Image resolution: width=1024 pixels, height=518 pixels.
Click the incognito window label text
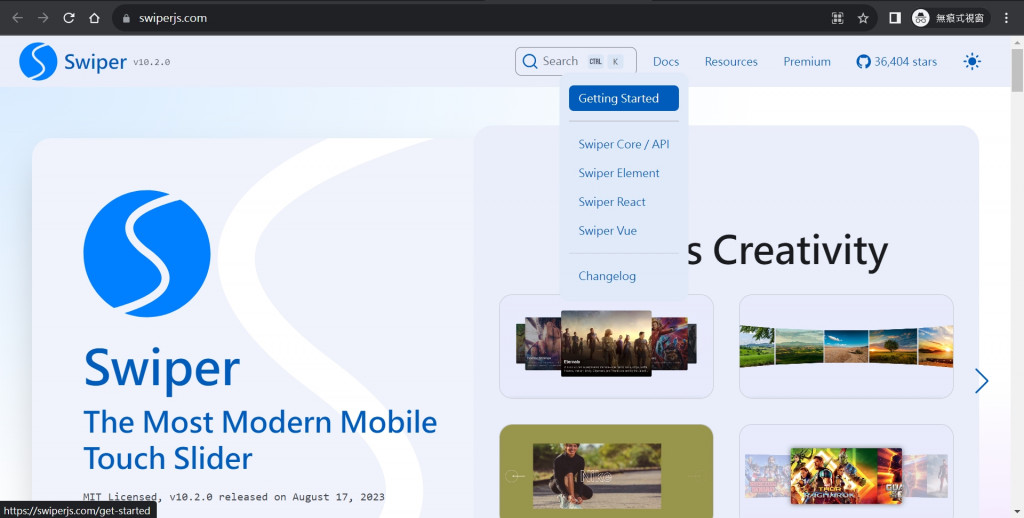959,18
